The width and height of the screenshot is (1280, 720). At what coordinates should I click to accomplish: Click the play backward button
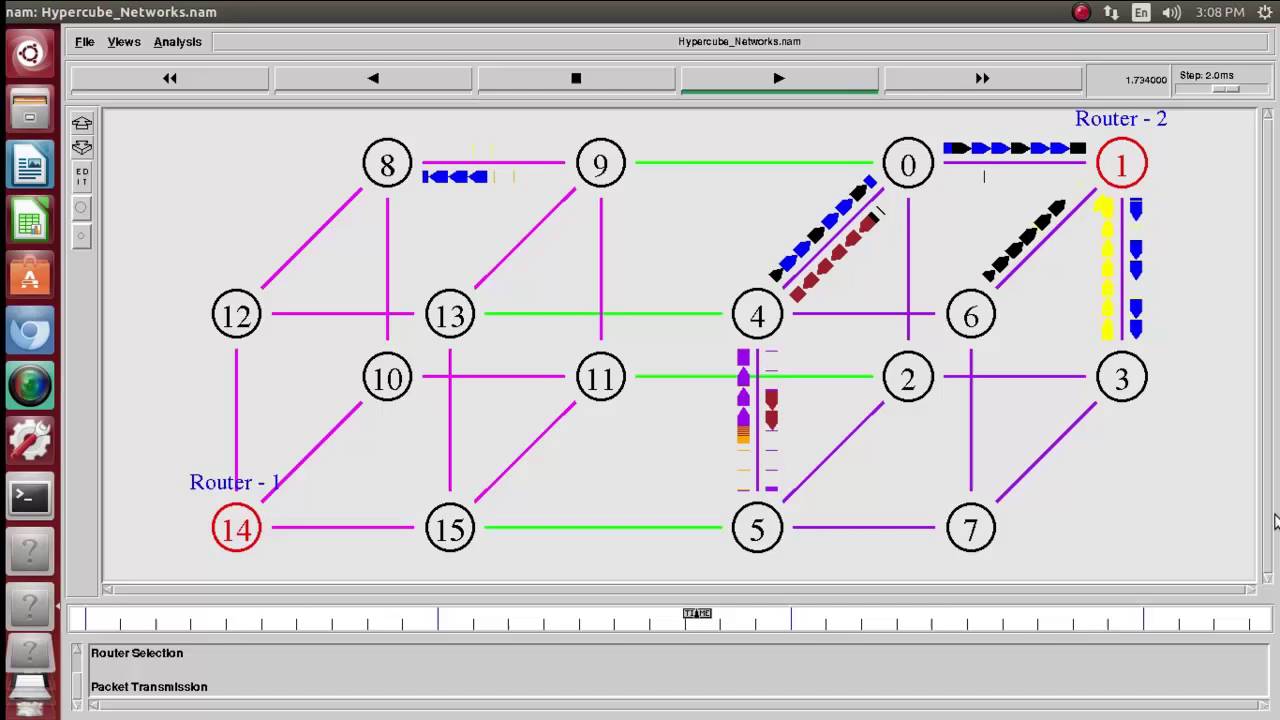pos(373,79)
